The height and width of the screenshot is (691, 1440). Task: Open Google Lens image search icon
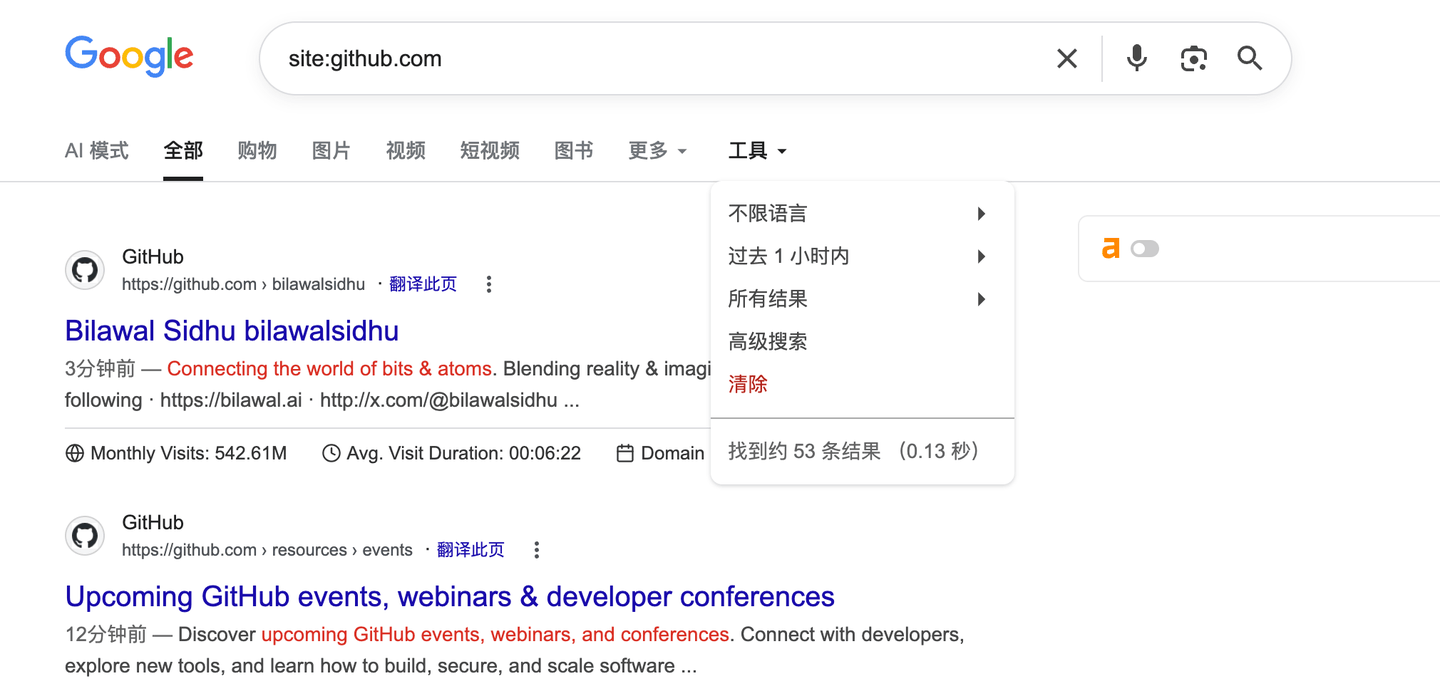pyautogui.click(x=1193, y=59)
